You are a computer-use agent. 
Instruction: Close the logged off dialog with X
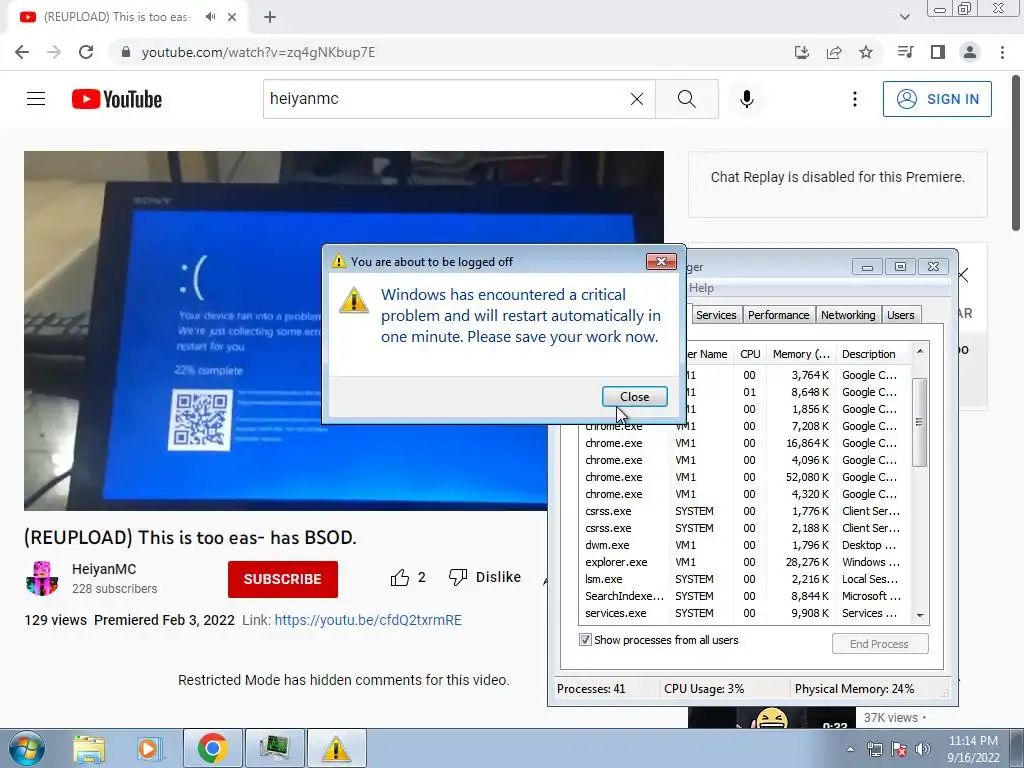tap(661, 261)
